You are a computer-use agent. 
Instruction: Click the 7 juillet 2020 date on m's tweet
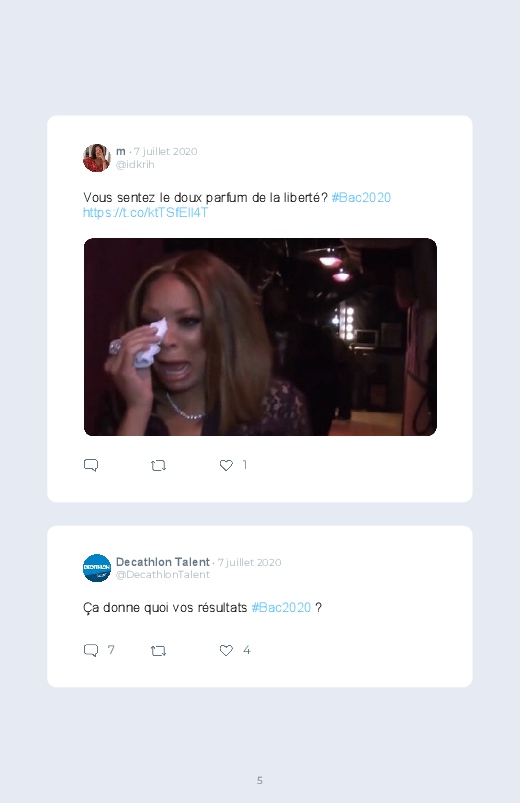point(165,152)
